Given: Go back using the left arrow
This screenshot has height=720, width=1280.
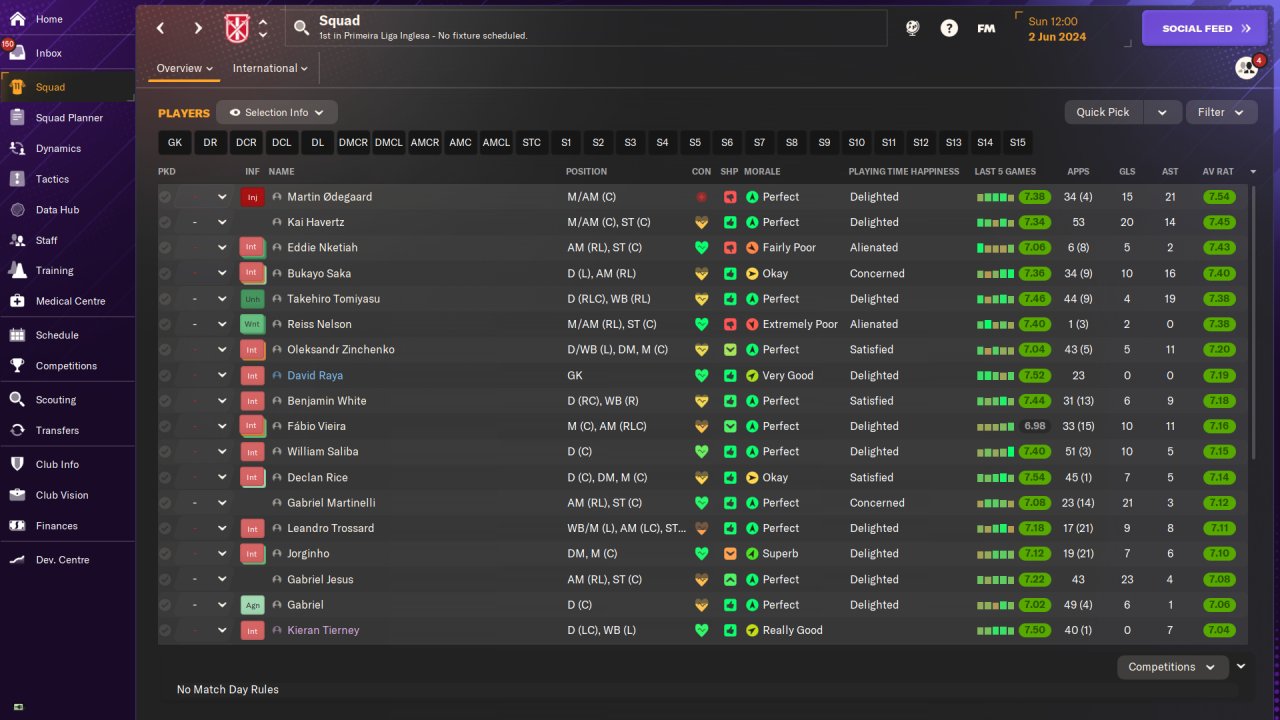Looking at the screenshot, I should (161, 28).
